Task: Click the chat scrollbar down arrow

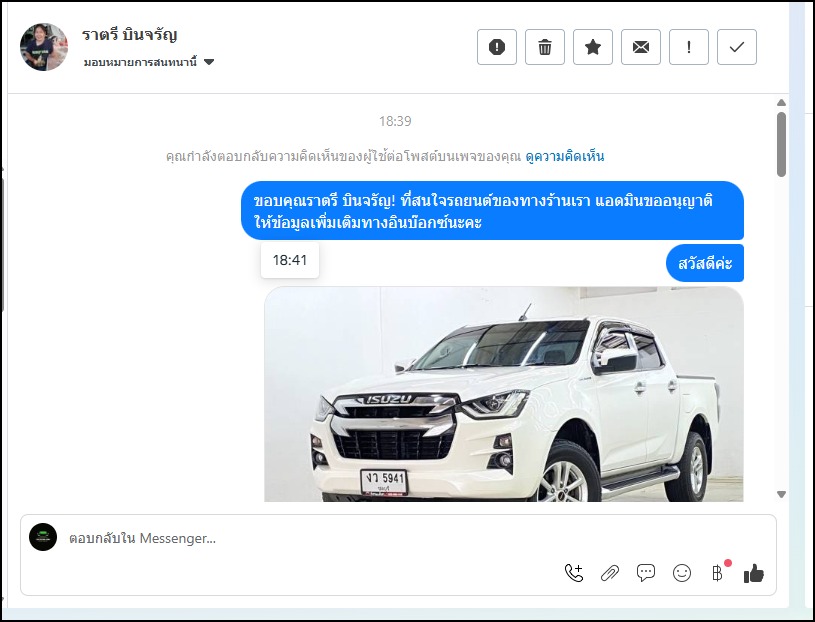Action: click(x=781, y=494)
